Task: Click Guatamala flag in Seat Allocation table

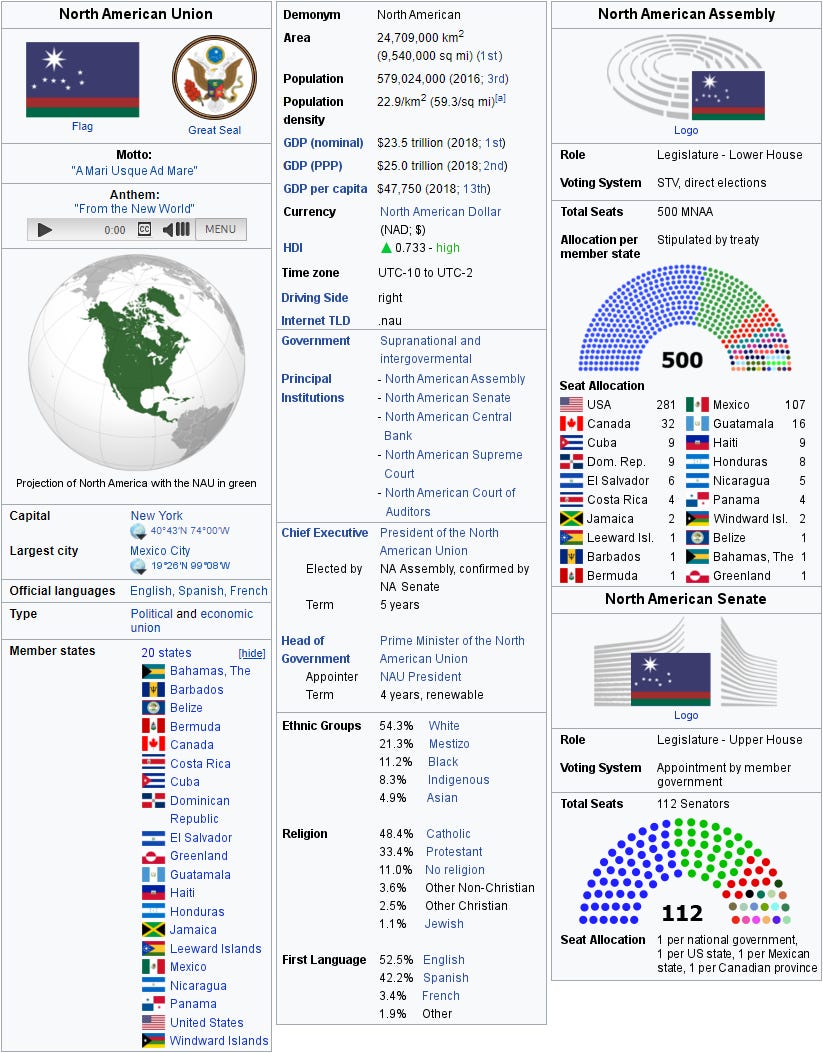Action: tap(697, 424)
